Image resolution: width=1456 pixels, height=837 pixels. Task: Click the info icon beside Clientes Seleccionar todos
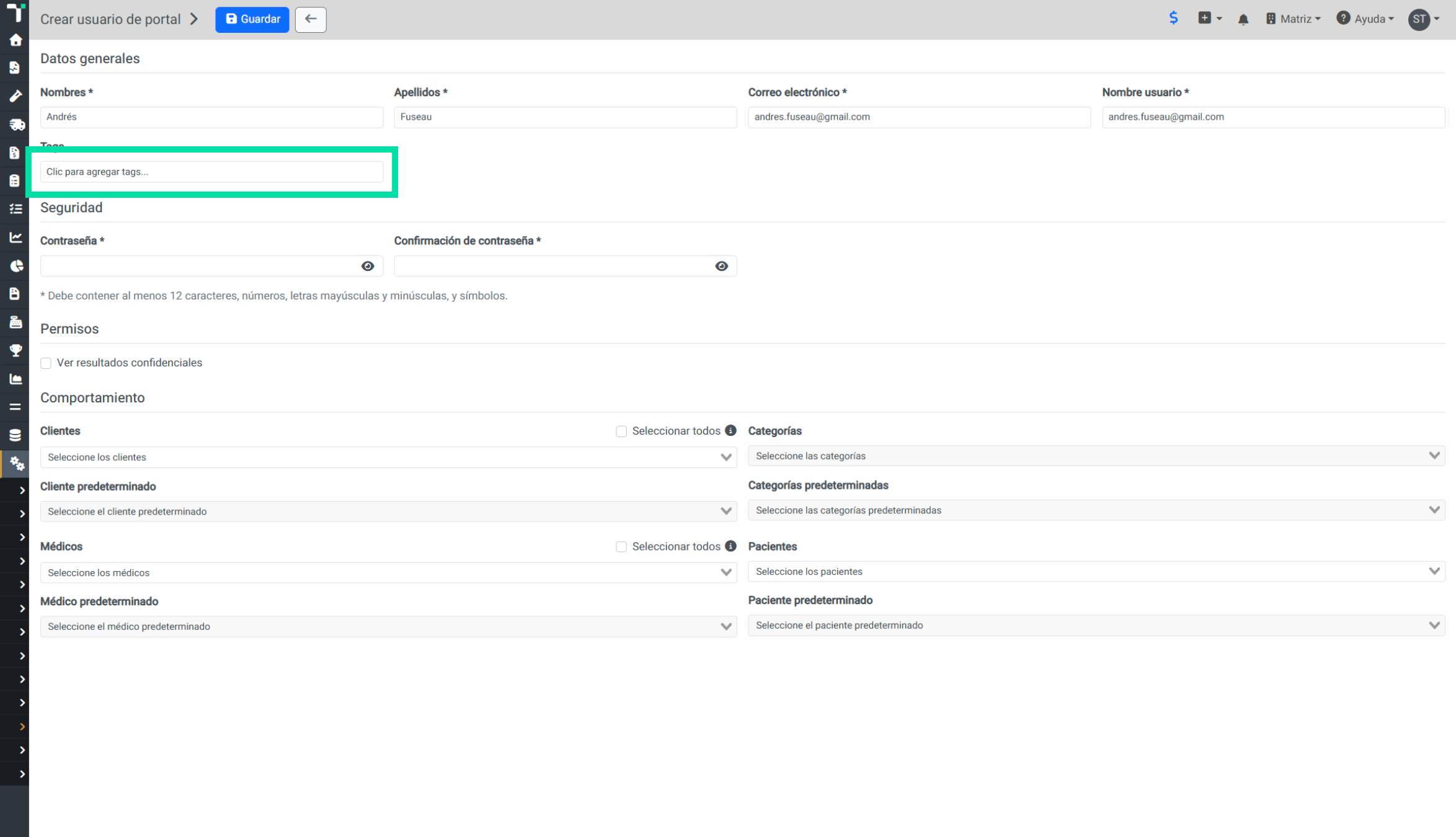(x=731, y=430)
